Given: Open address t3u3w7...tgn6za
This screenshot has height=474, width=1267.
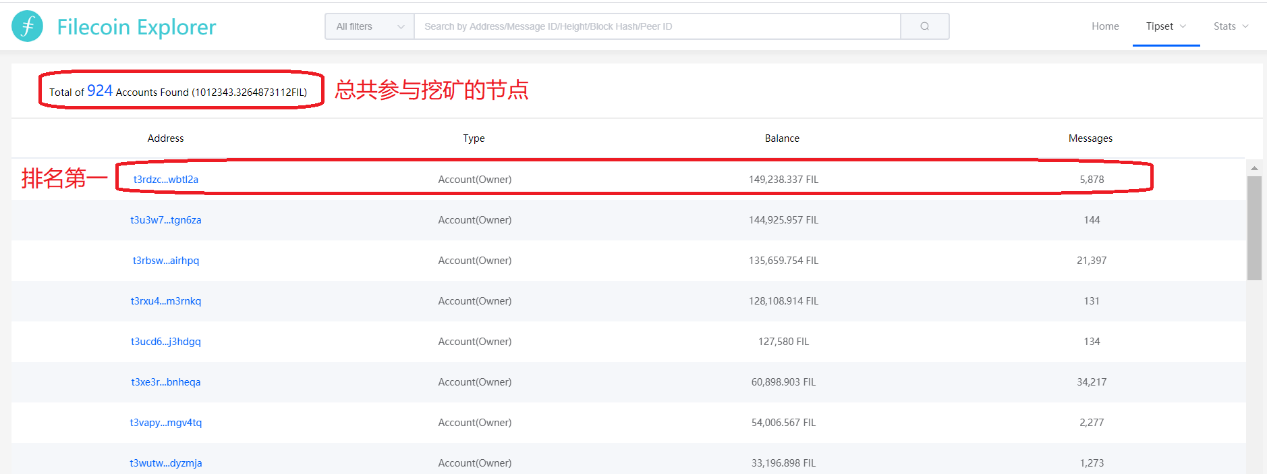Looking at the screenshot, I should pyautogui.click(x=166, y=220).
